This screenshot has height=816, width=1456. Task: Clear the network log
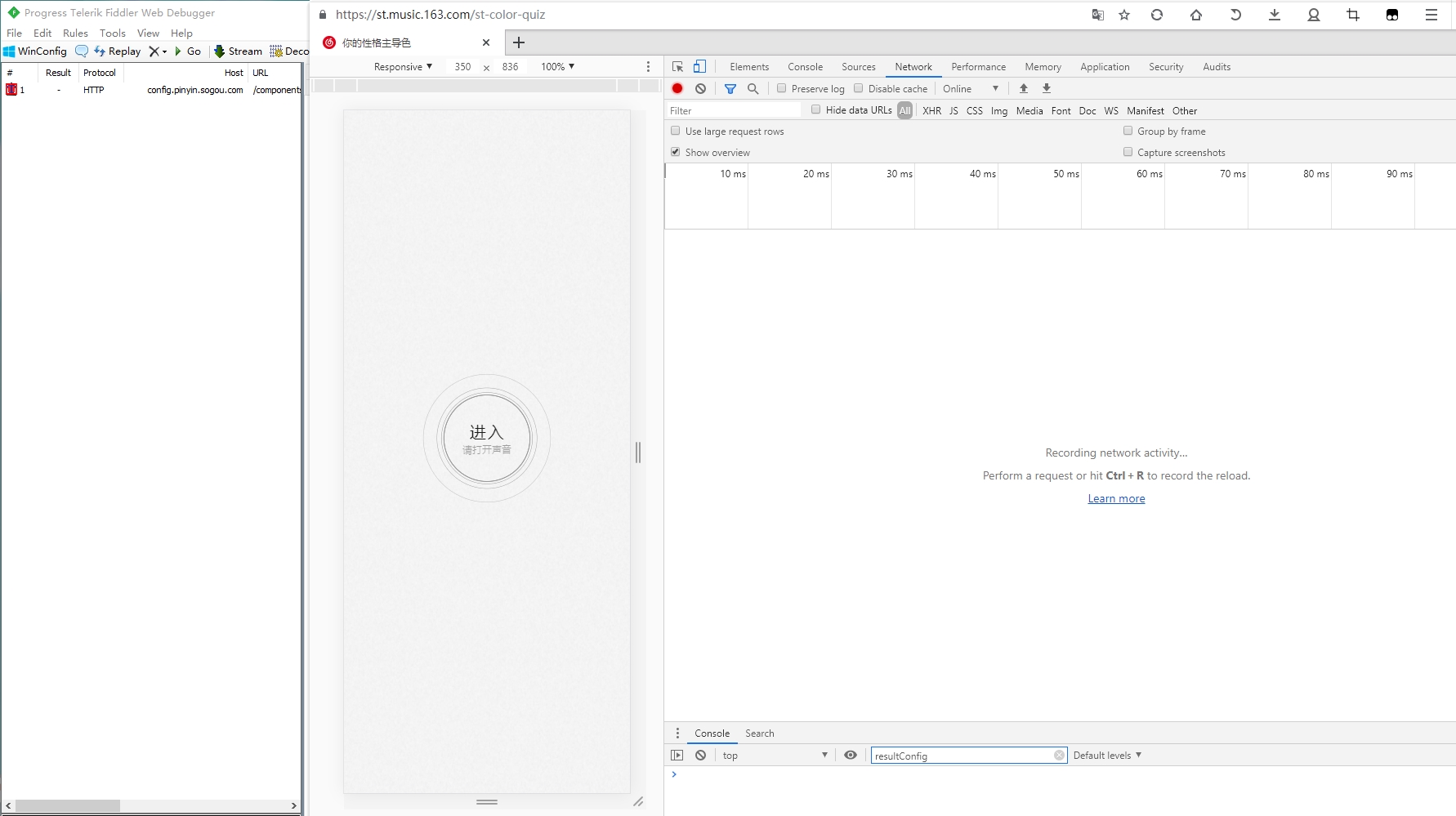pos(700,88)
